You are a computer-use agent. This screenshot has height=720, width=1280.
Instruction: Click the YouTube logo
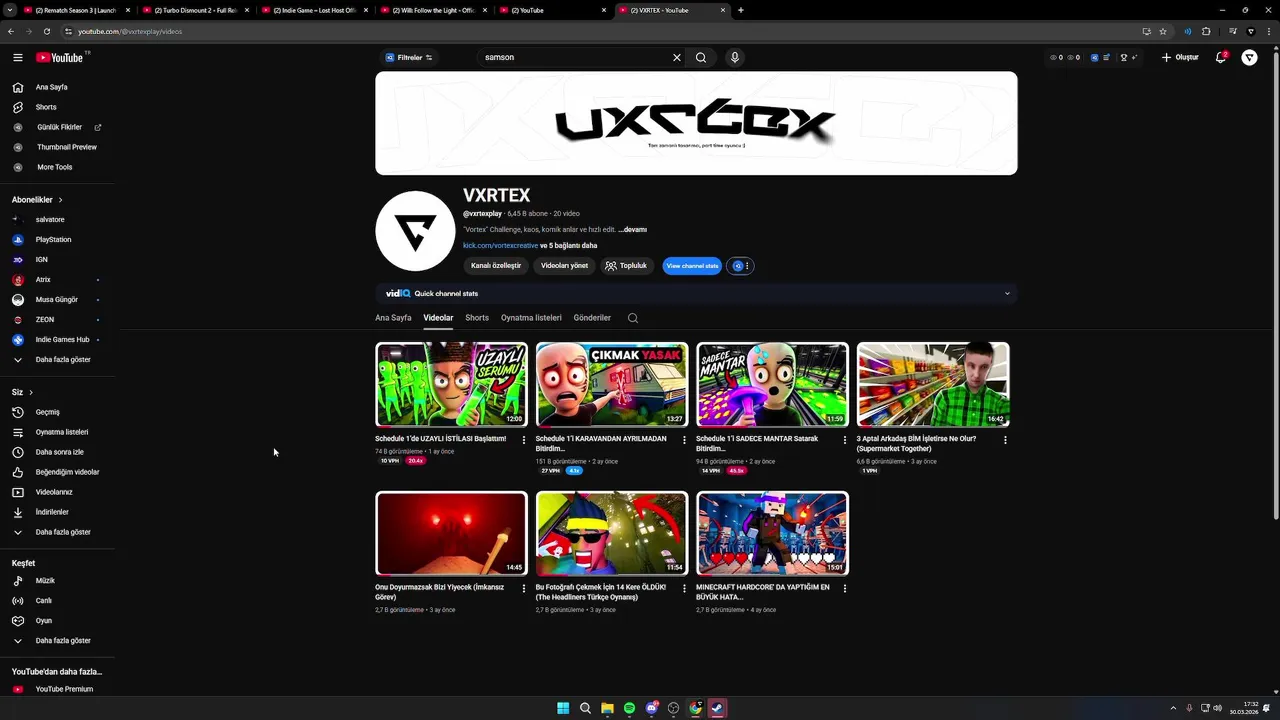pyautogui.click(x=60, y=57)
